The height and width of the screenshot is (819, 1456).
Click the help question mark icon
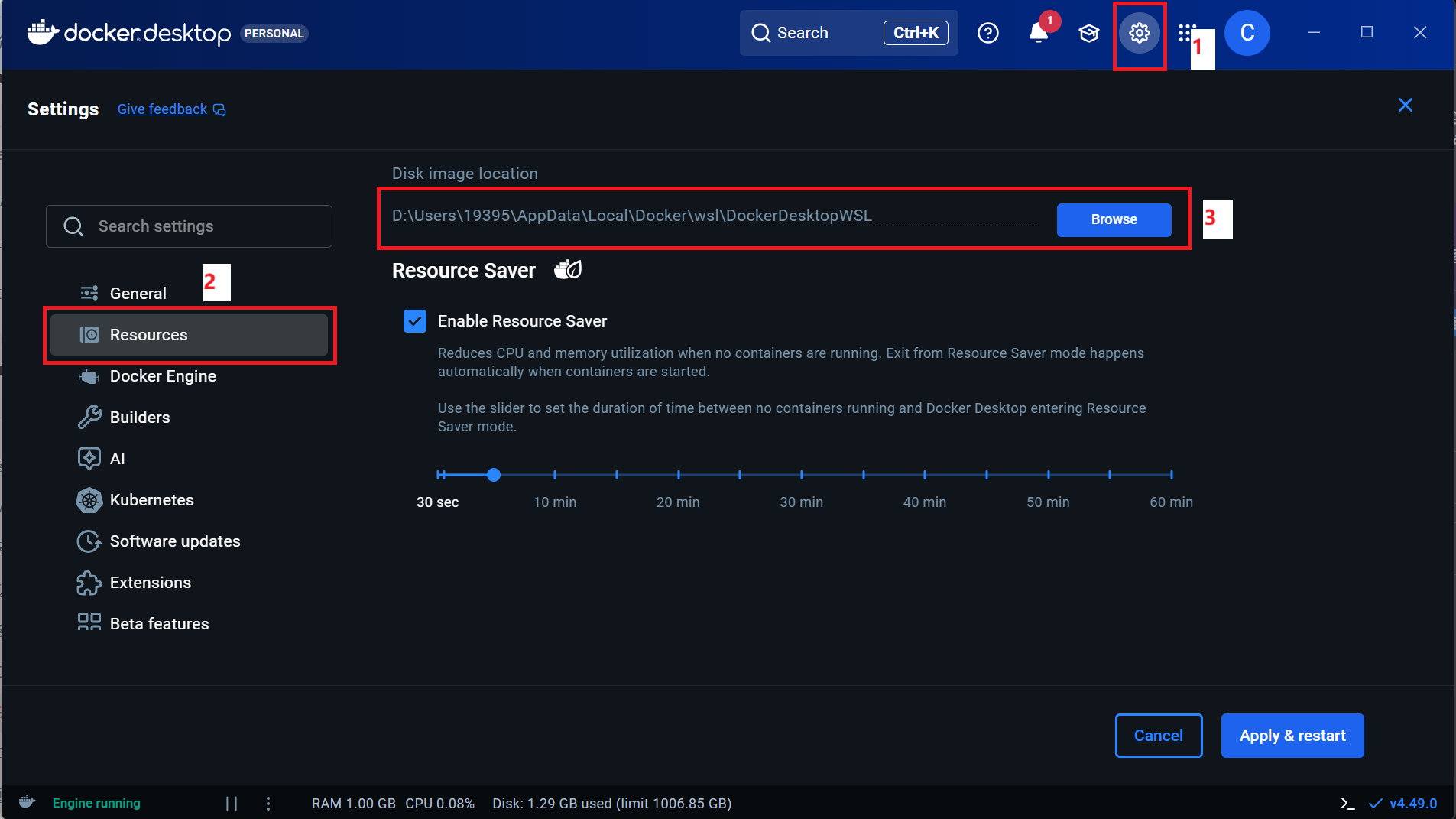pos(987,33)
